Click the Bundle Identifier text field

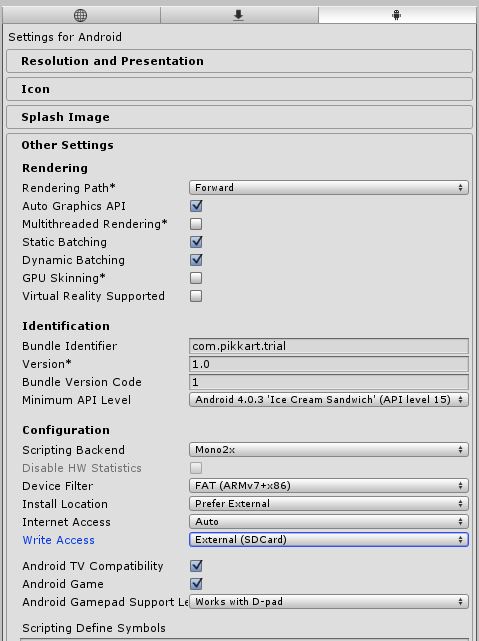point(329,346)
